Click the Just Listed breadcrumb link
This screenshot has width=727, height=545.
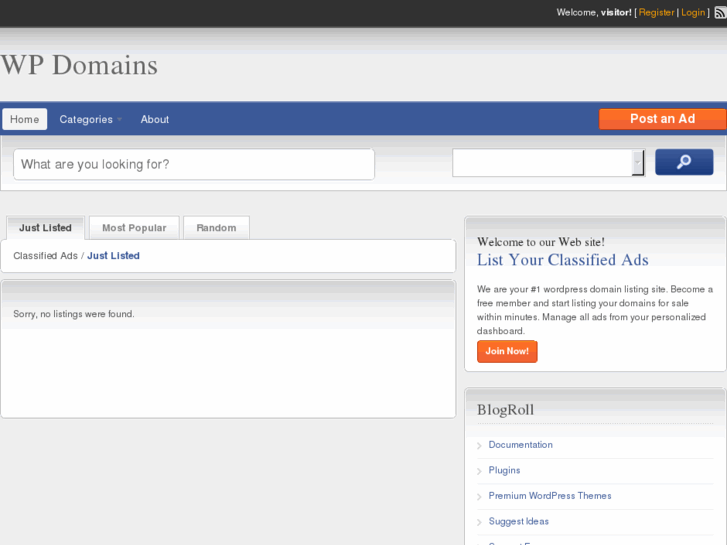pyautogui.click(x=113, y=256)
